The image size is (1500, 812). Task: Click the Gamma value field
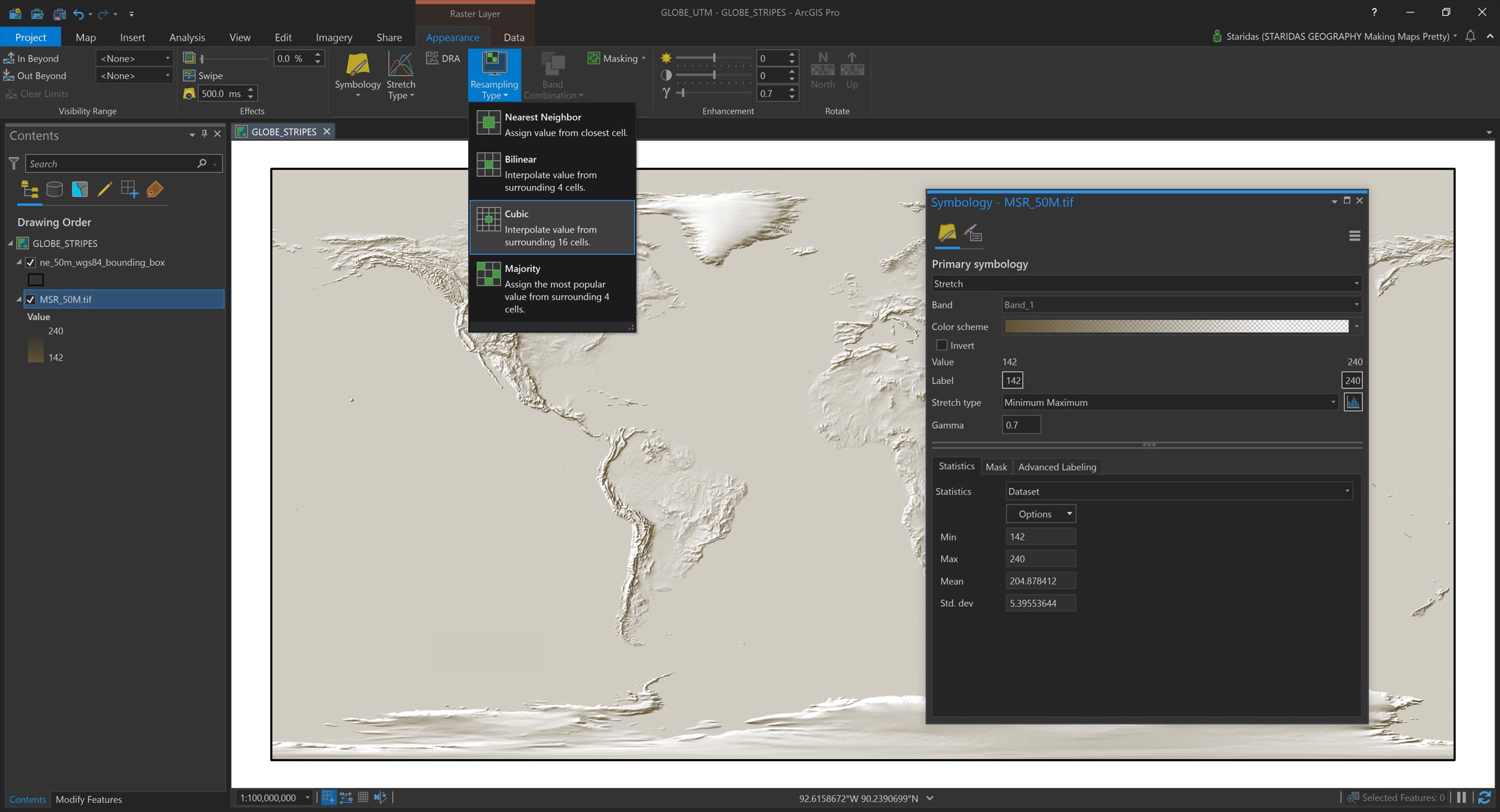1021,425
